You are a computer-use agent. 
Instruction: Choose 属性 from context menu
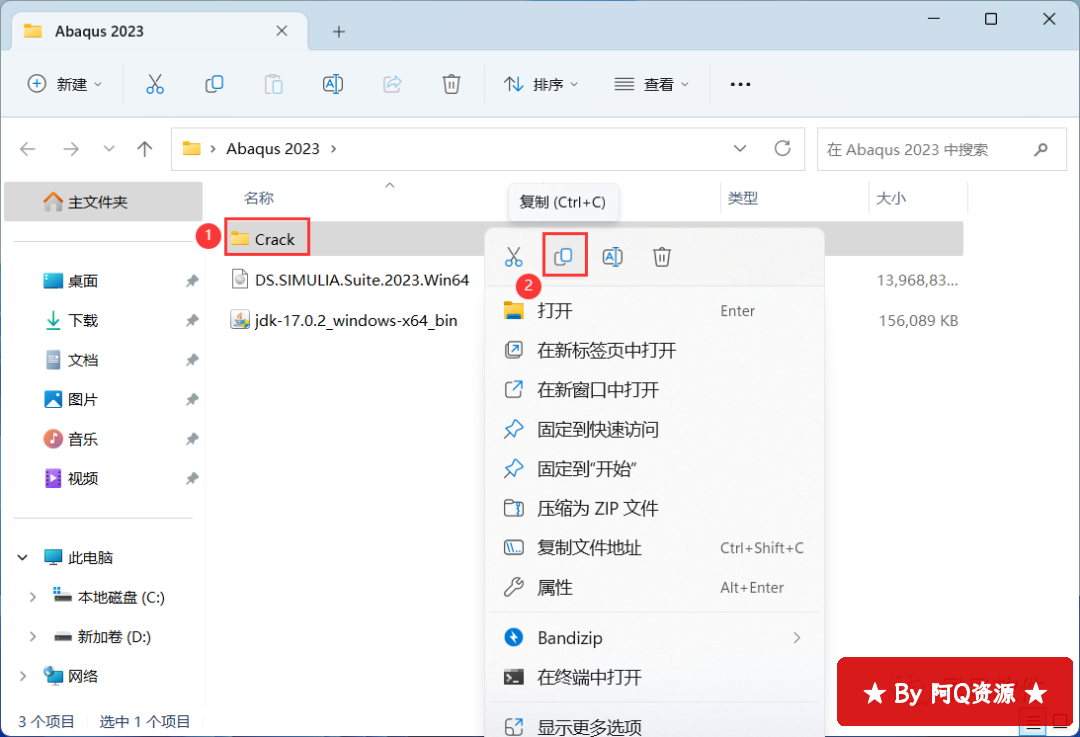tap(555, 587)
